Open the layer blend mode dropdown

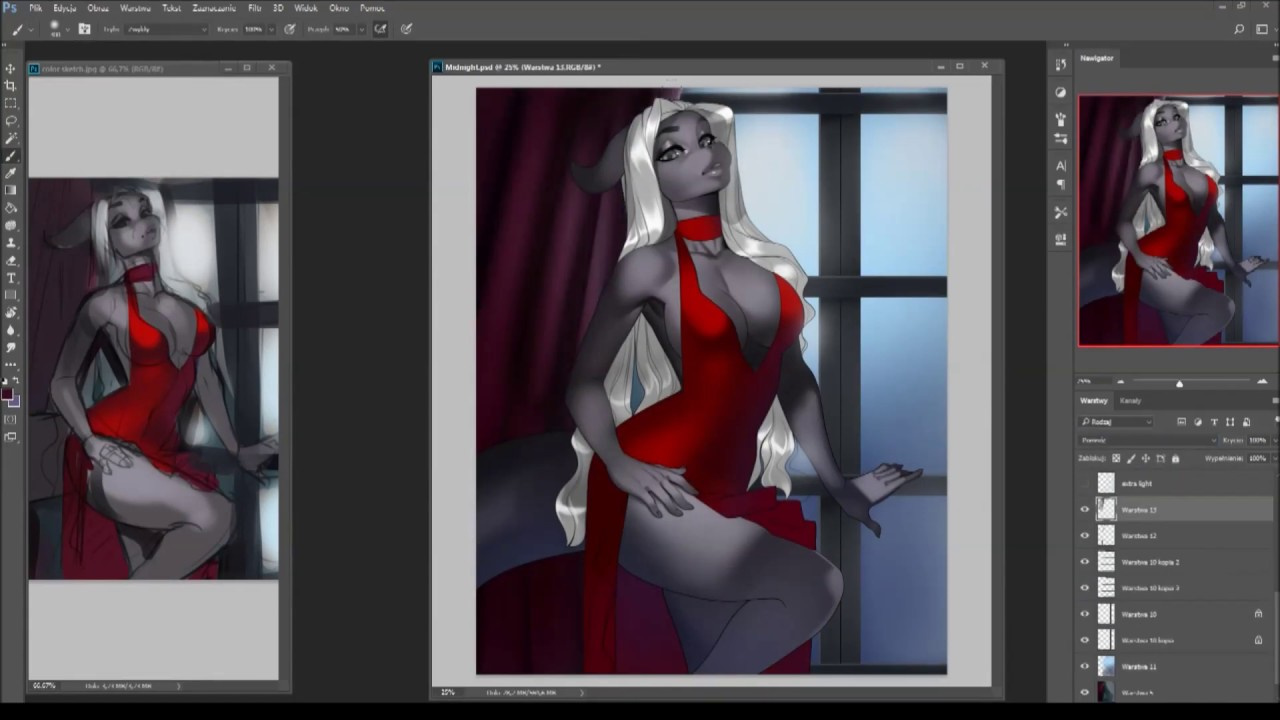(x=1147, y=440)
